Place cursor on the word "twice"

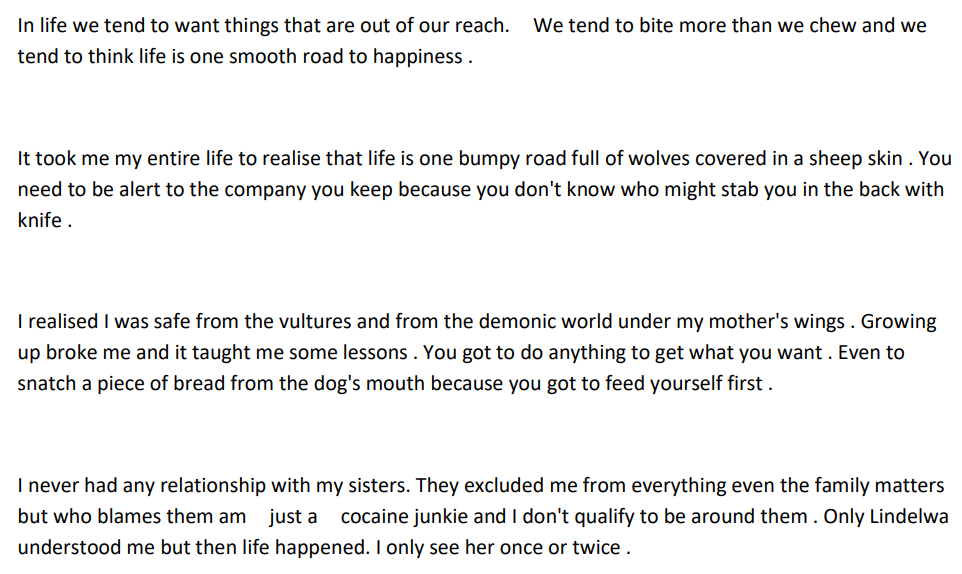(596, 548)
